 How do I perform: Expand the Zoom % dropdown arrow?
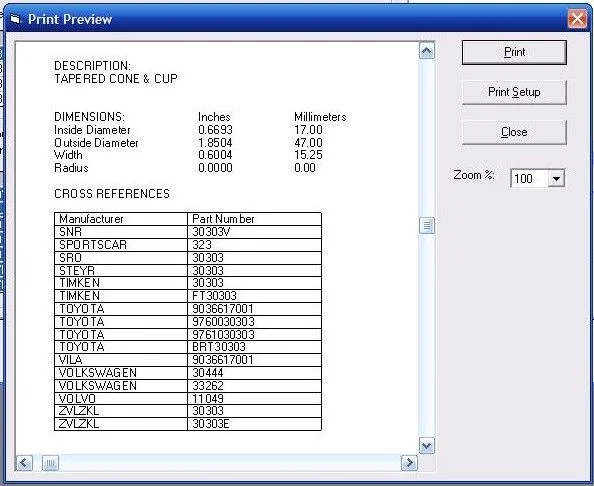(x=556, y=178)
